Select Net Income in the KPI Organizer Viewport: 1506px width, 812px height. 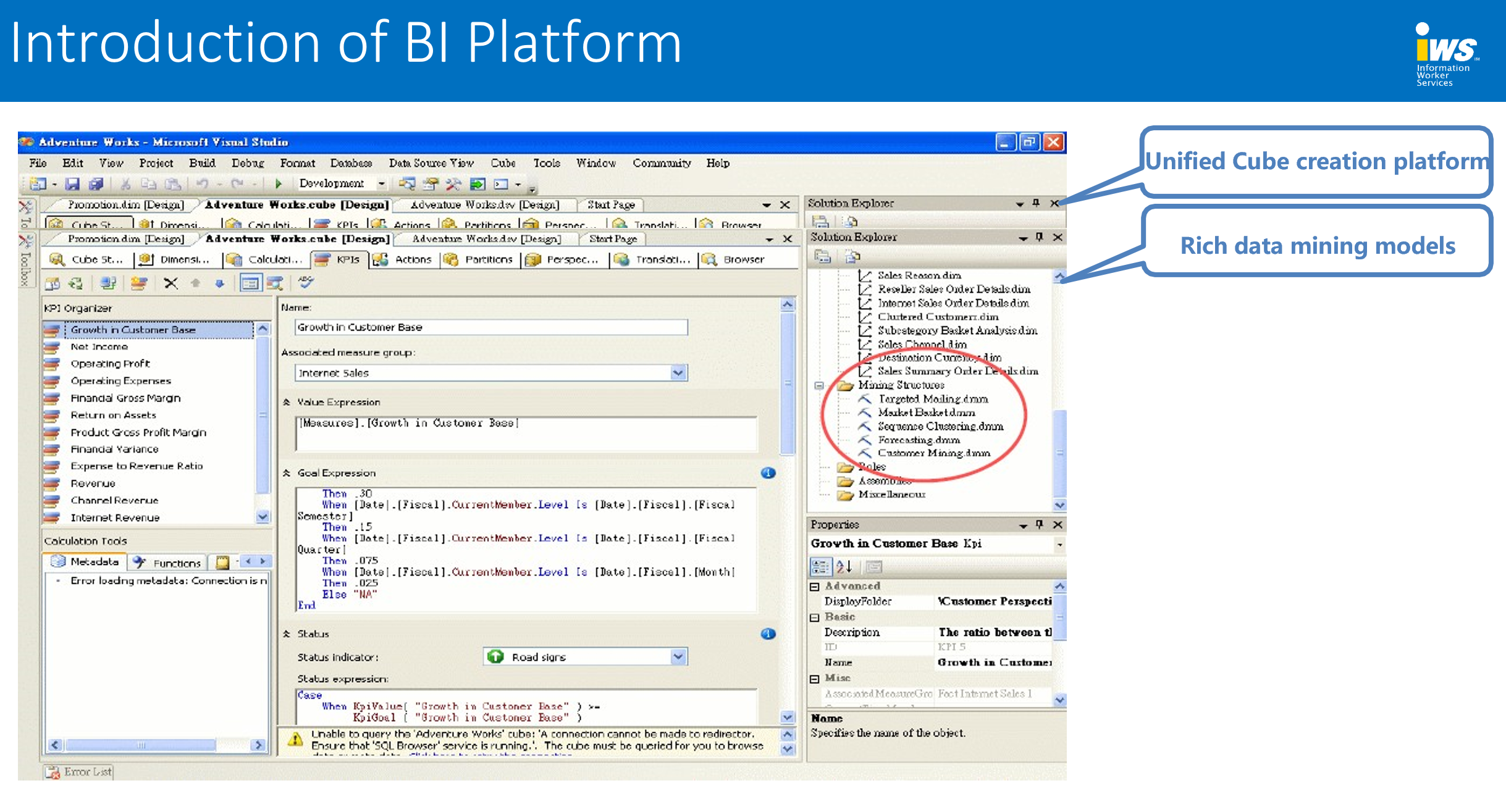click(x=99, y=347)
